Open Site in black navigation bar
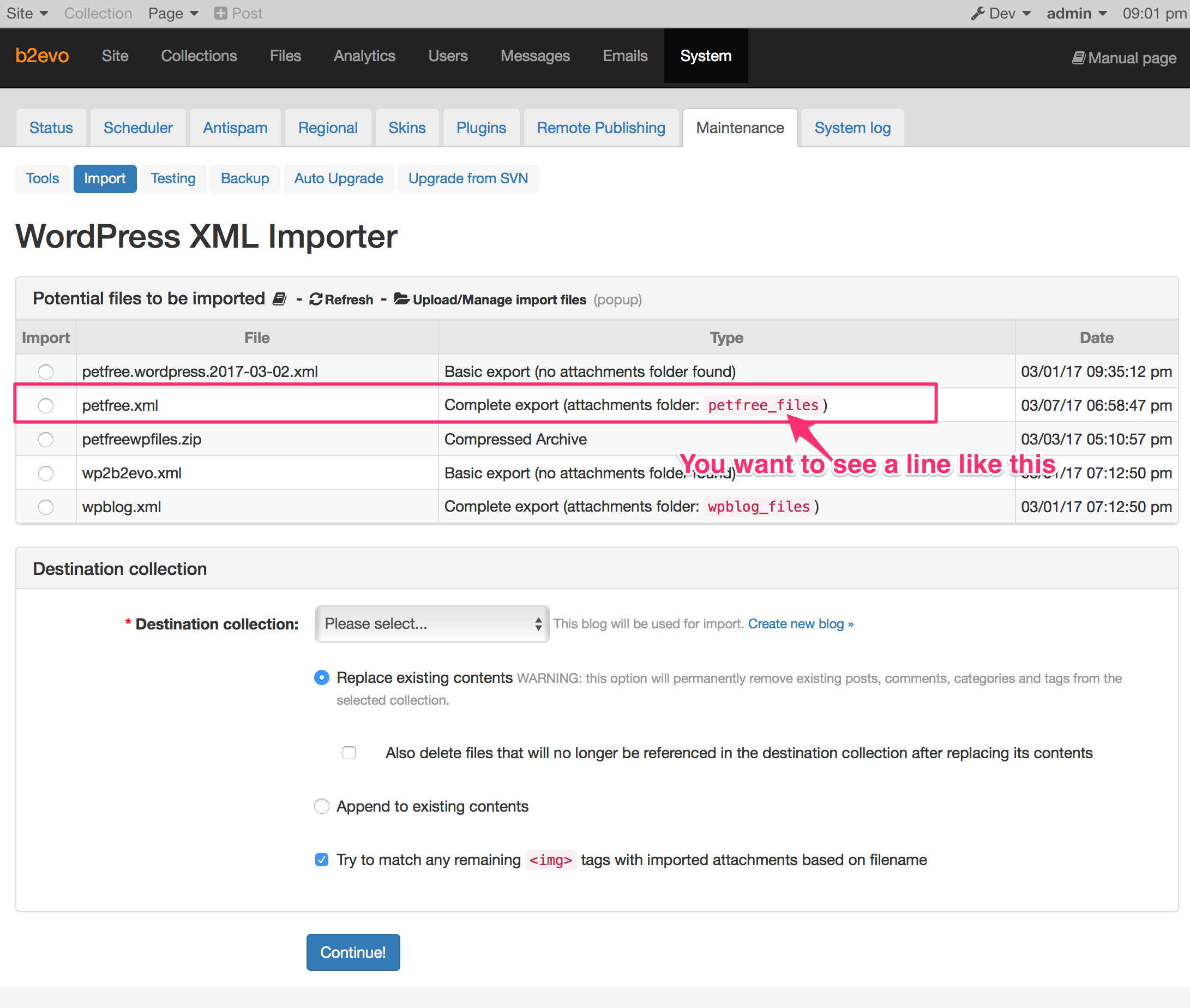The width and height of the screenshot is (1190, 1008). 115,56
